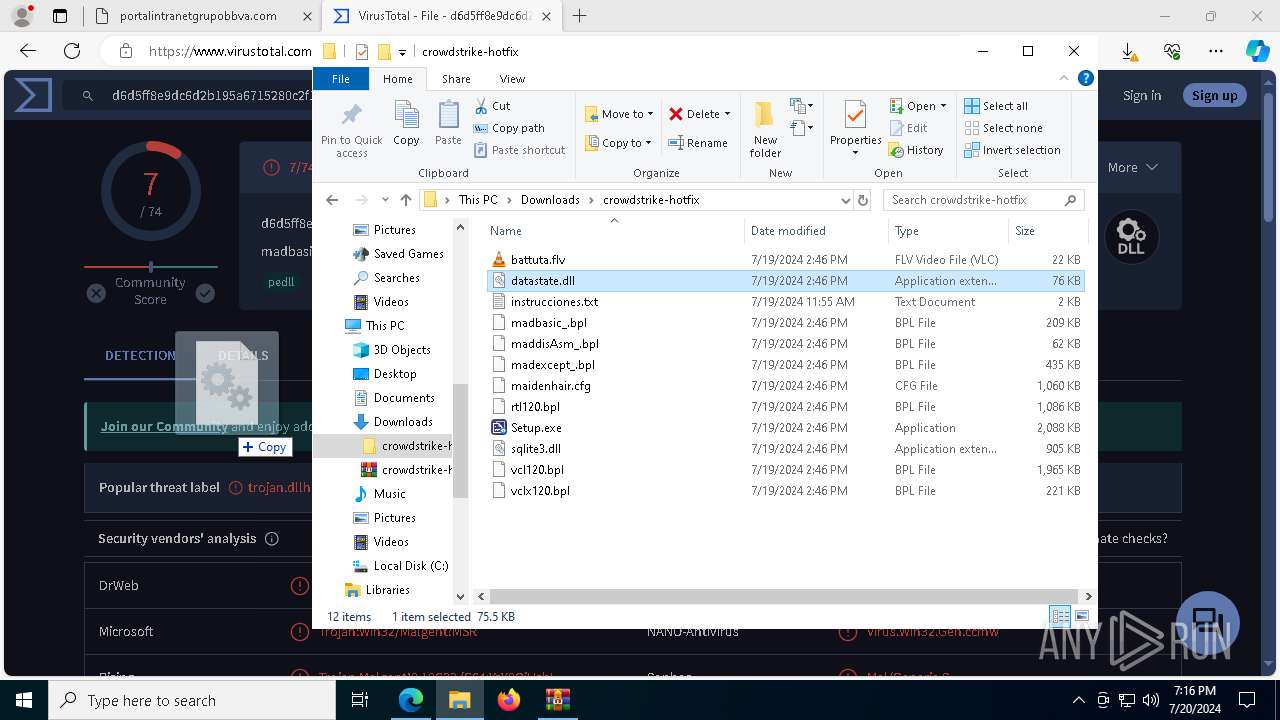Click the Copy ribbon button
This screenshot has height=720, width=1280.
coord(406,125)
